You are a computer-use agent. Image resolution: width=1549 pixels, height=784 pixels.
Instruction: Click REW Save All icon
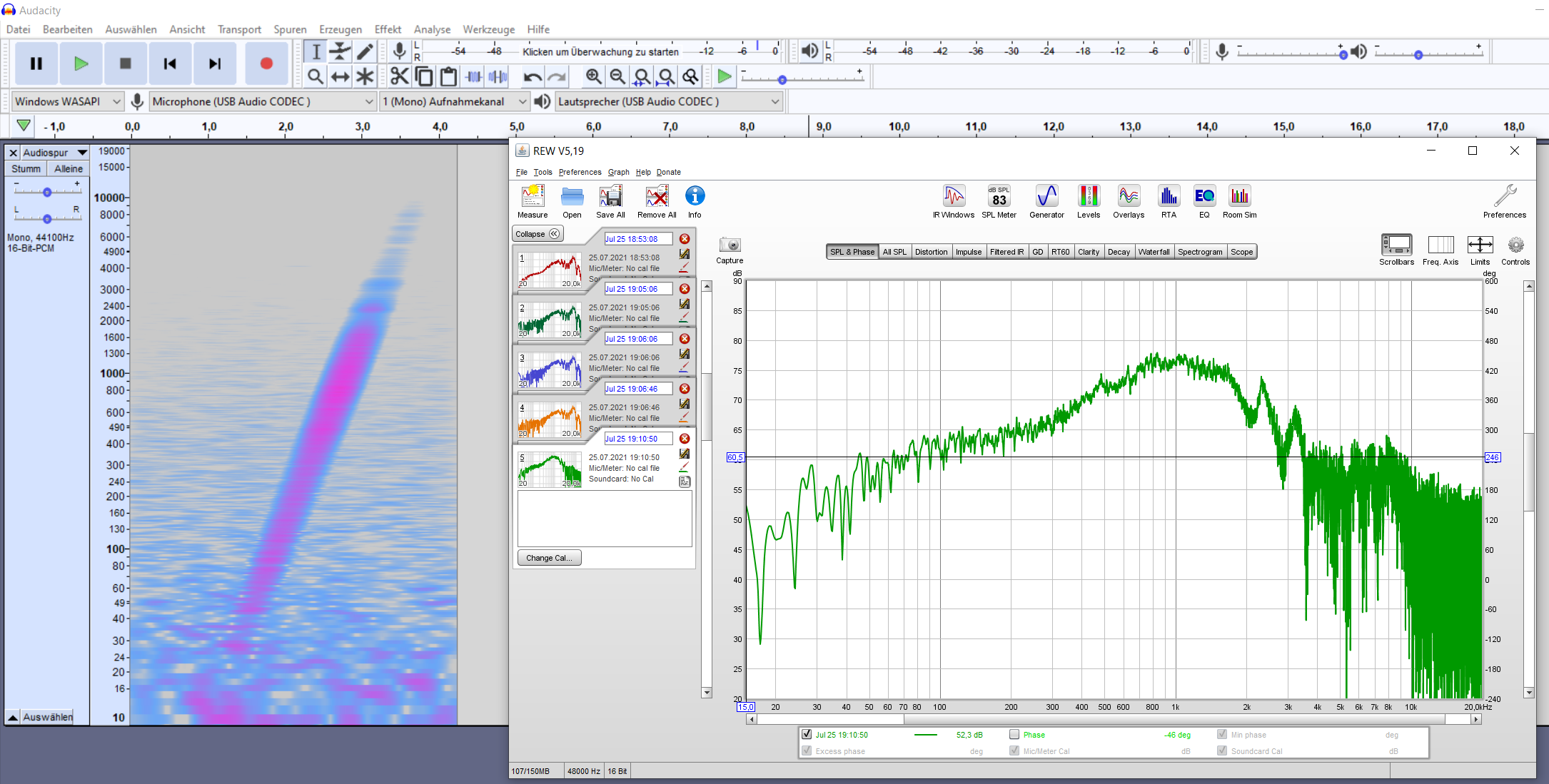tap(610, 202)
